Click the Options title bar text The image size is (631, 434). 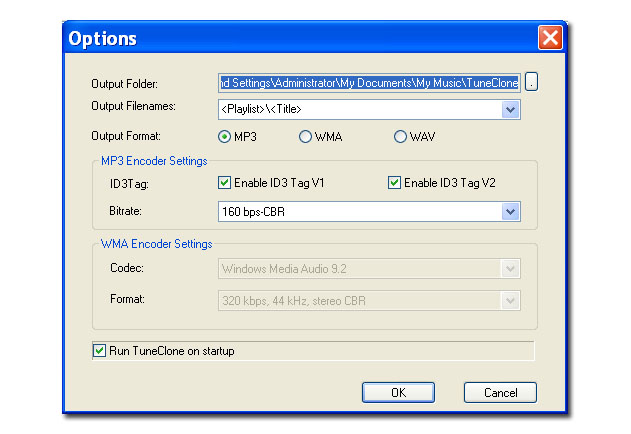(102, 39)
